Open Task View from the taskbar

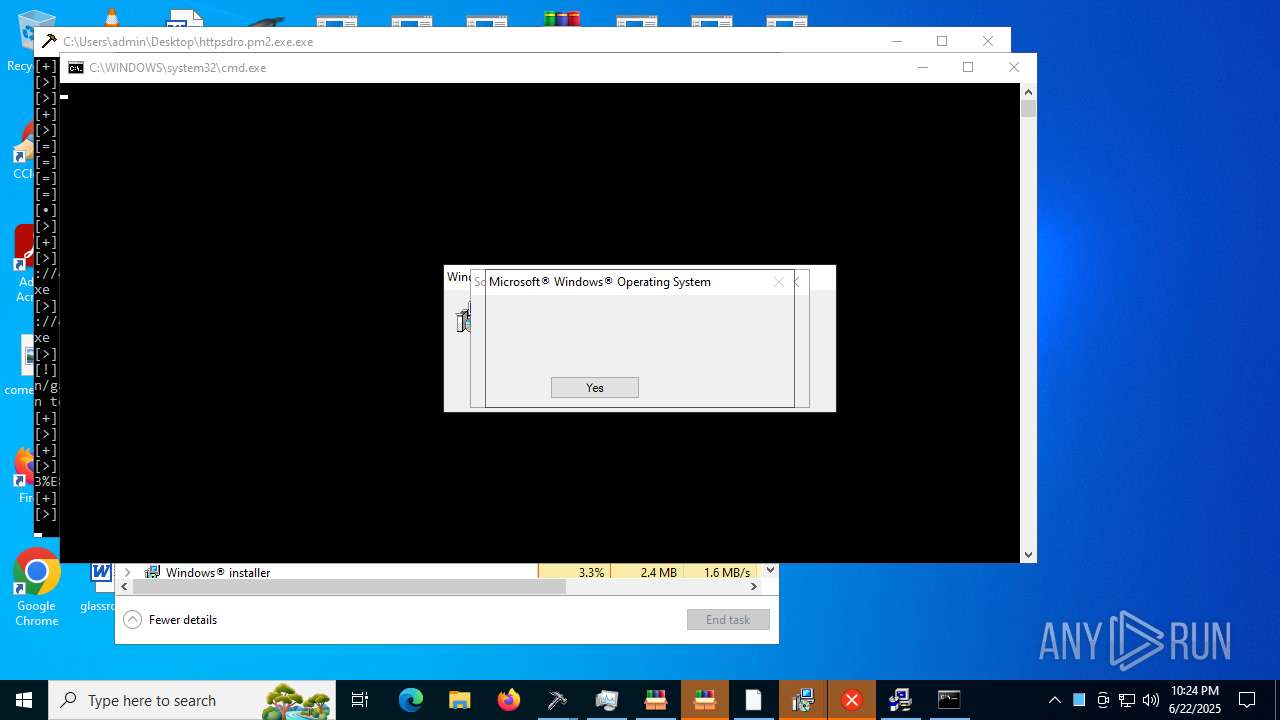(x=360, y=700)
